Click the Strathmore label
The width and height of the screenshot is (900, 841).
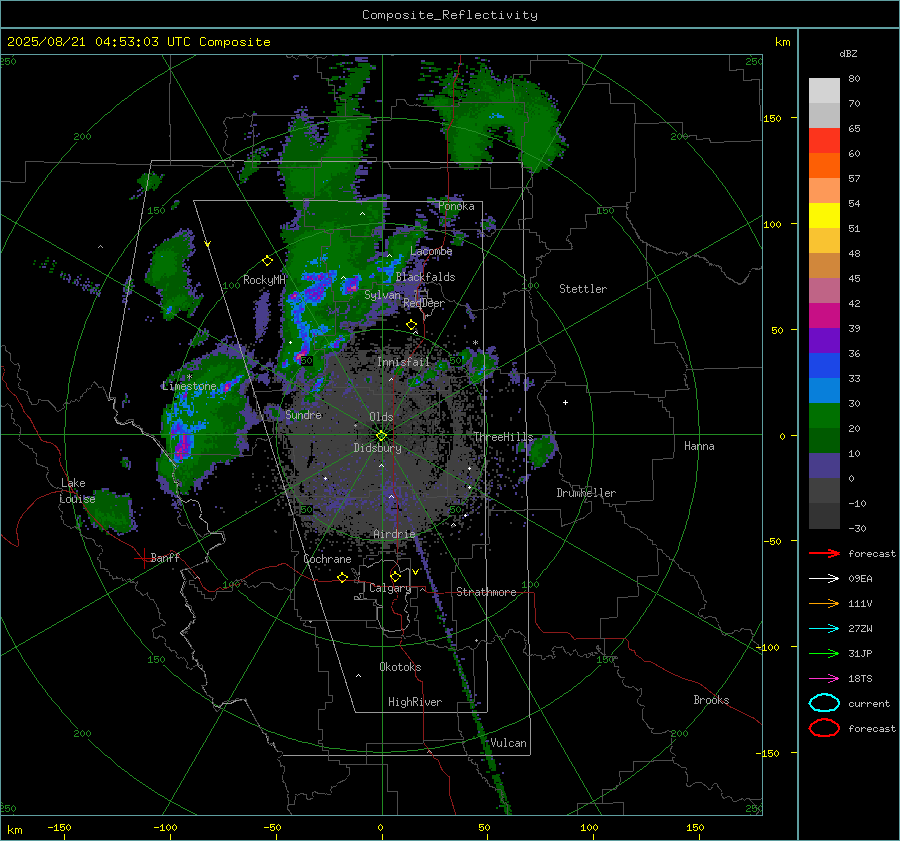tap(486, 592)
